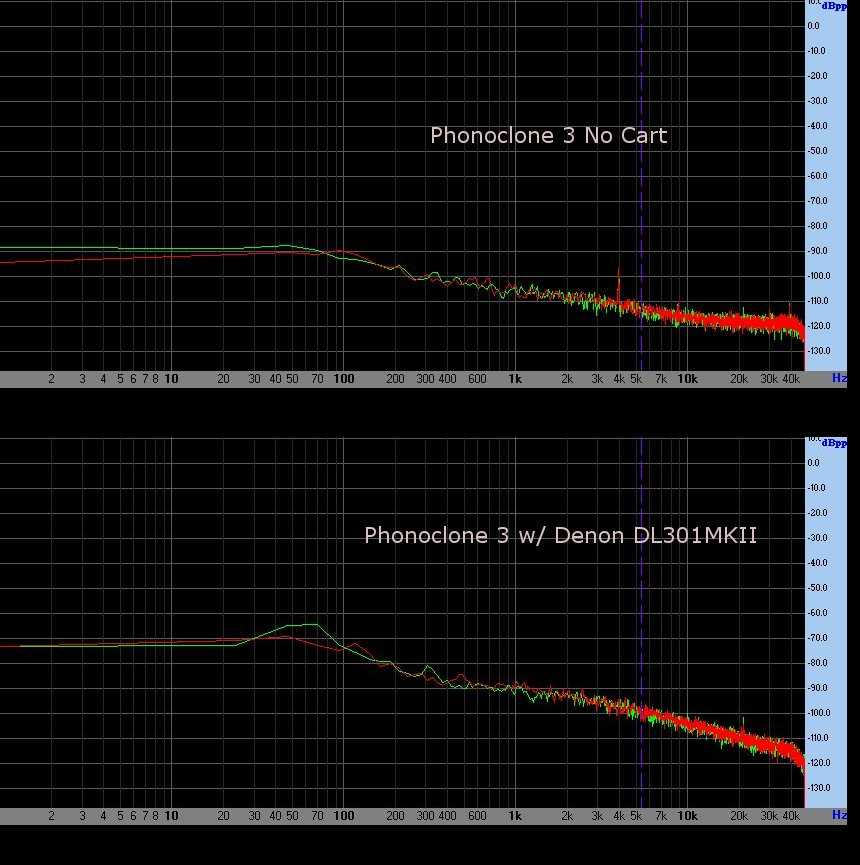Click the '10k' frequency label under Denon DL301MKII plot
860x865 pixels.
(x=687, y=816)
